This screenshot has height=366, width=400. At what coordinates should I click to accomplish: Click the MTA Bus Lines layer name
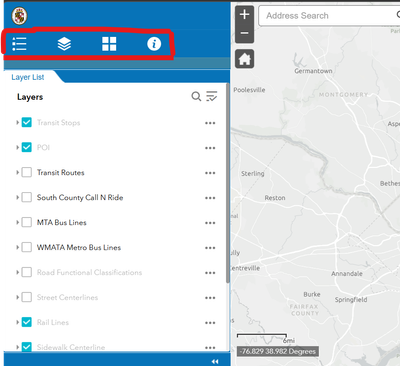[62, 223]
